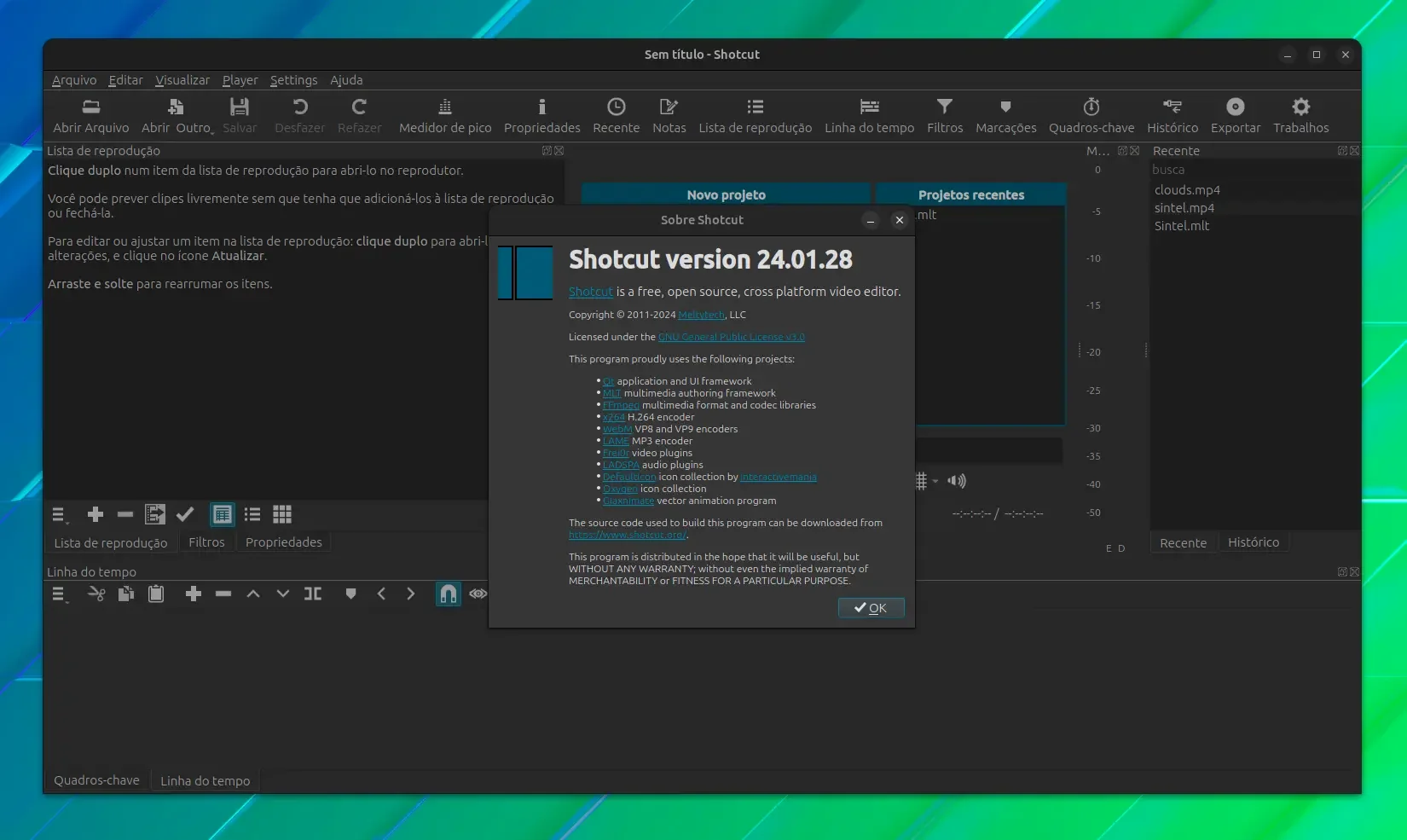The image size is (1407, 840).
Task: Click the Refazer redo icon
Action: pos(359,107)
